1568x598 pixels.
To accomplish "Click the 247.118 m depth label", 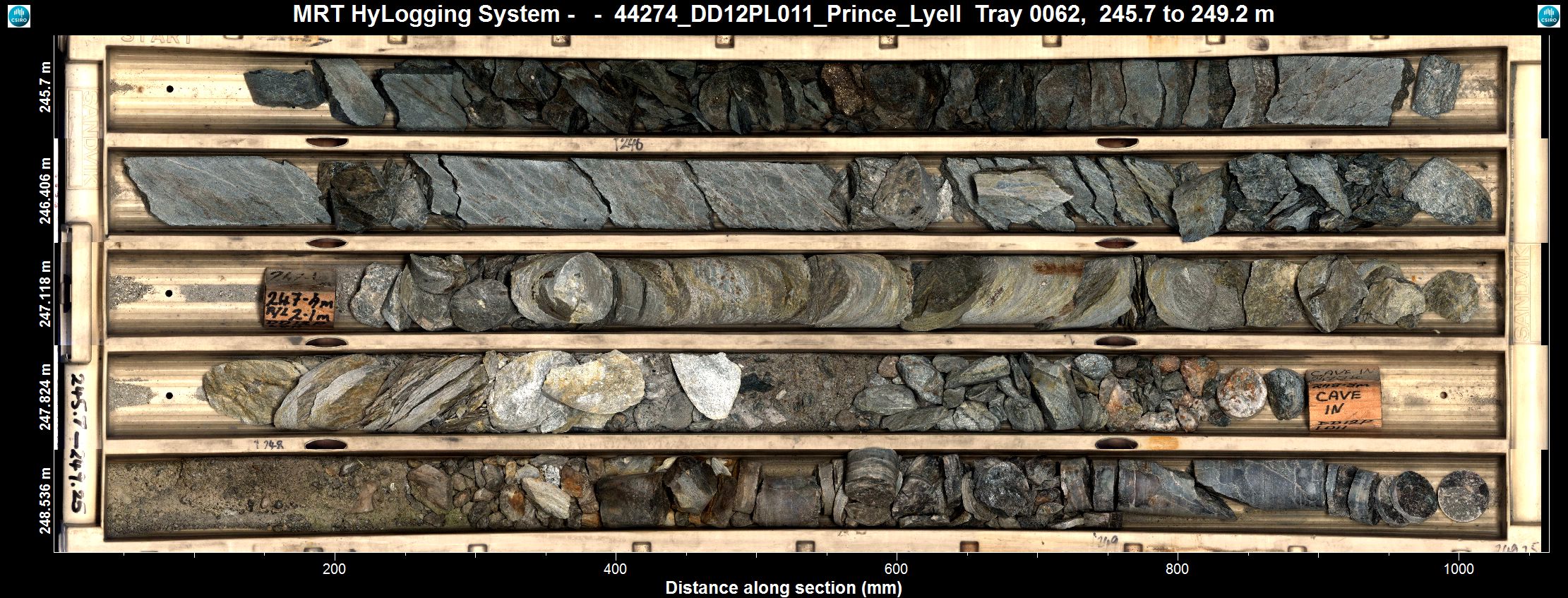I will point(47,293).
